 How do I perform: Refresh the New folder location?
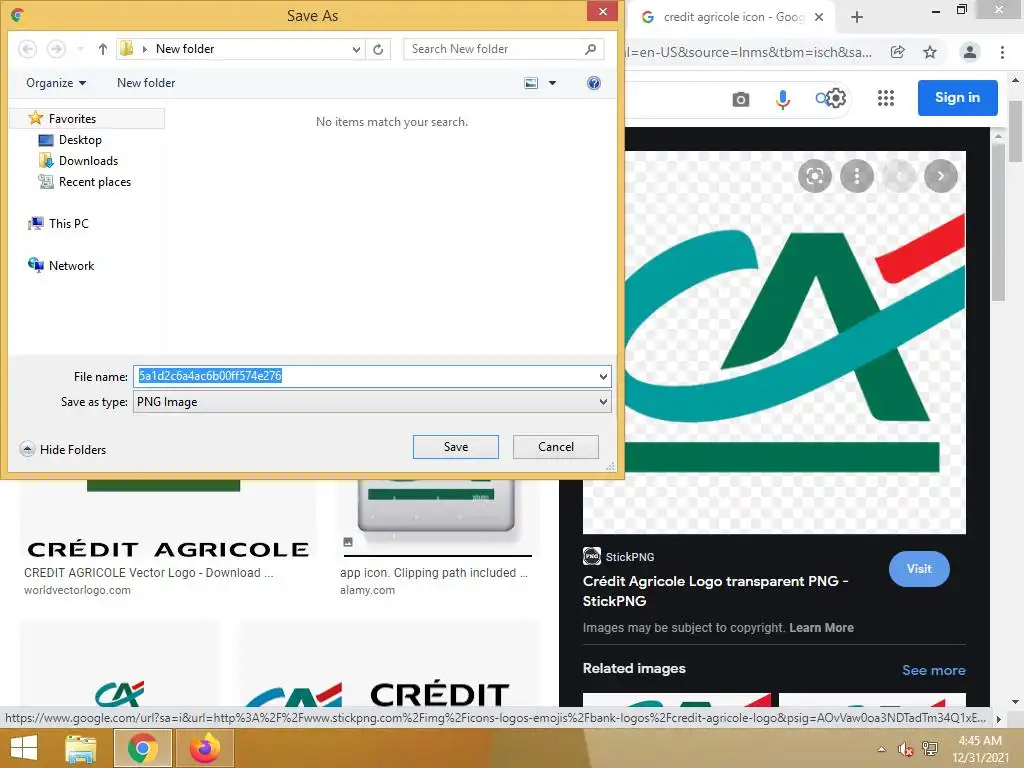[378, 49]
